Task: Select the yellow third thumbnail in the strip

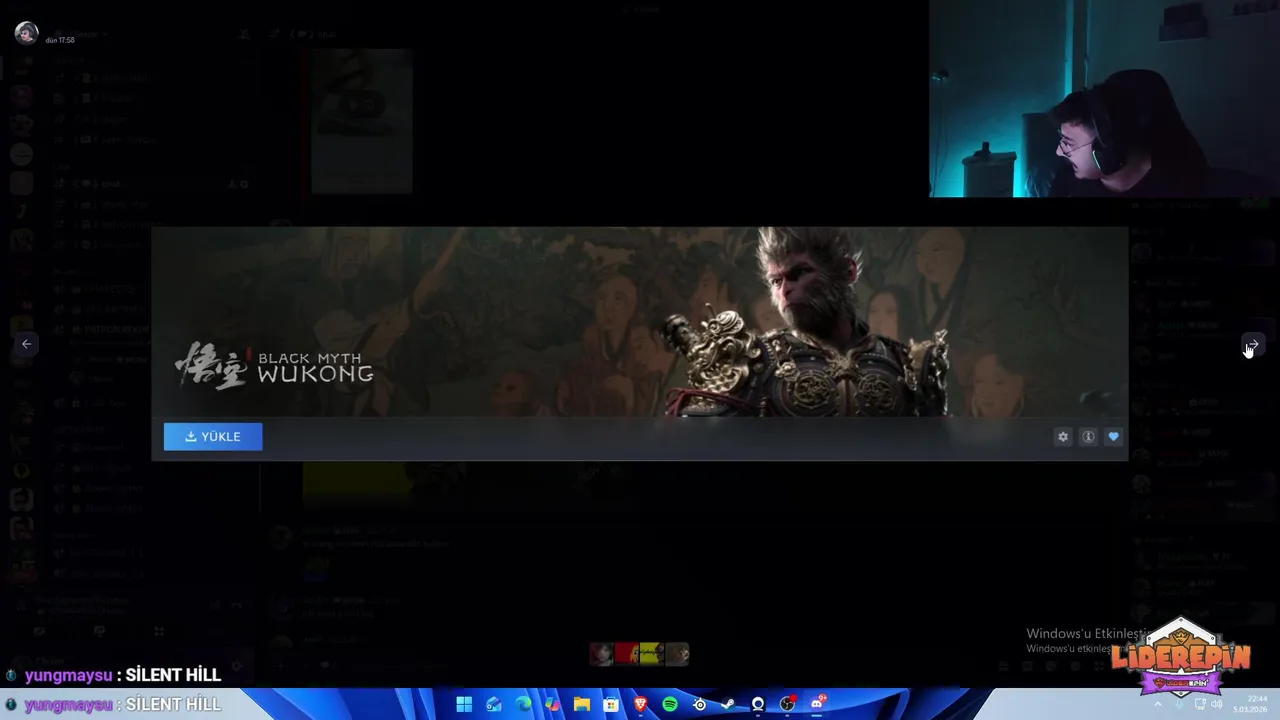Action: click(651, 654)
